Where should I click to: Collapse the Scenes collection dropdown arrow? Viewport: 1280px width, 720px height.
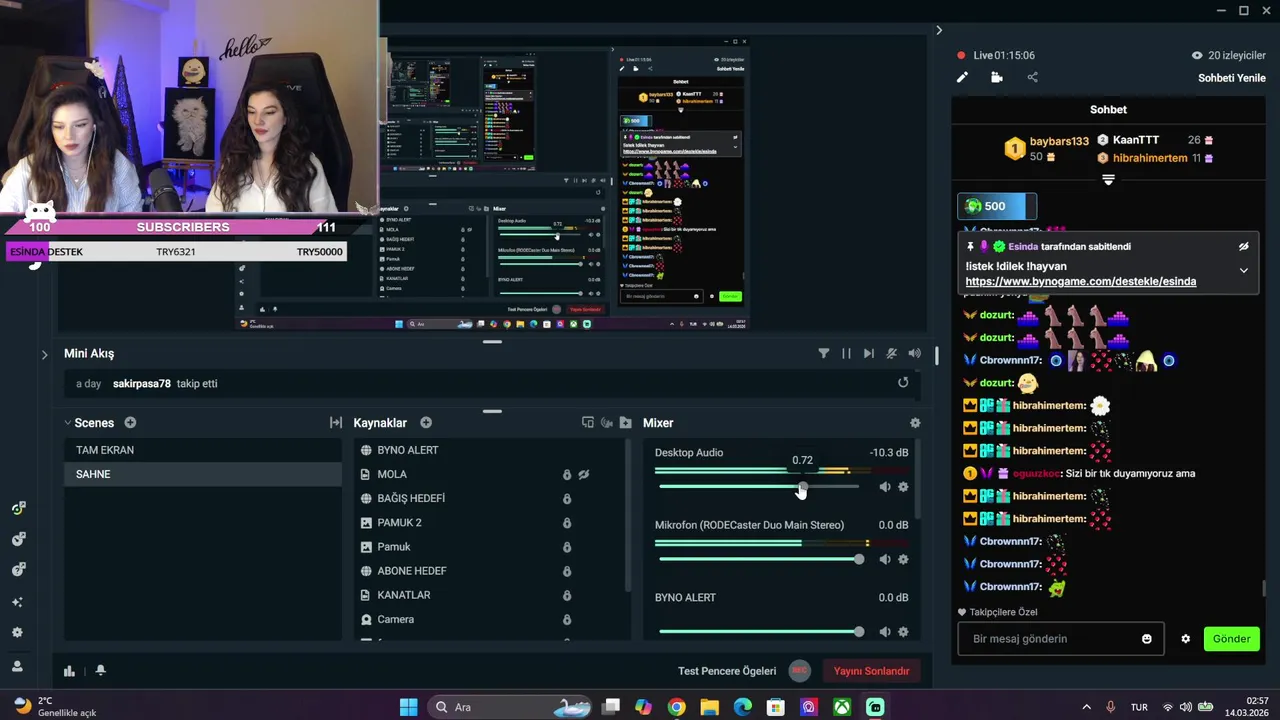[x=68, y=423]
